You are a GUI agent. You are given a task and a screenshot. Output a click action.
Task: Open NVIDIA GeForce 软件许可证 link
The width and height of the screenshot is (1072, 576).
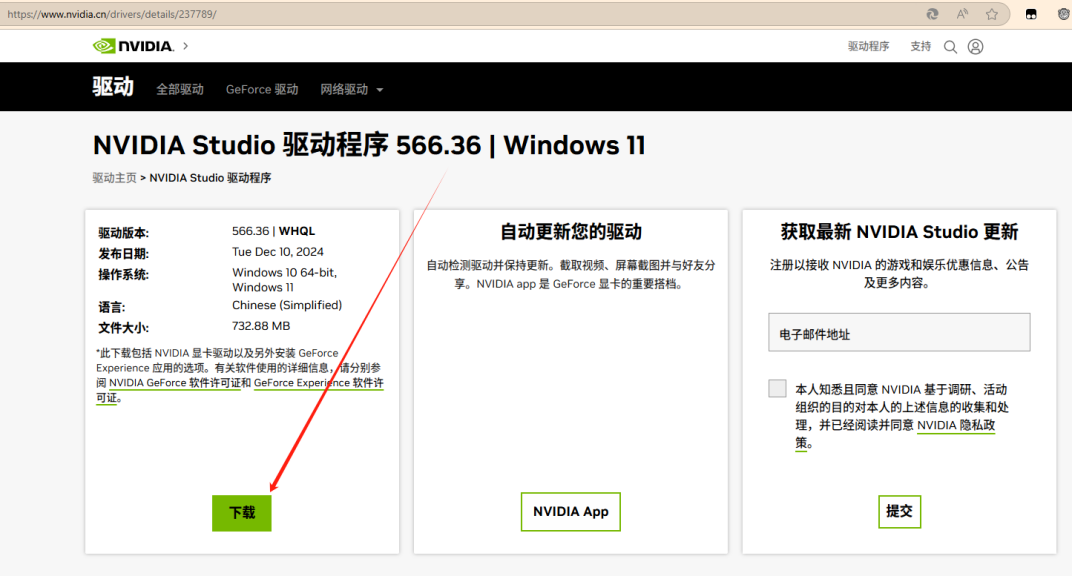pyautogui.click(x=174, y=383)
